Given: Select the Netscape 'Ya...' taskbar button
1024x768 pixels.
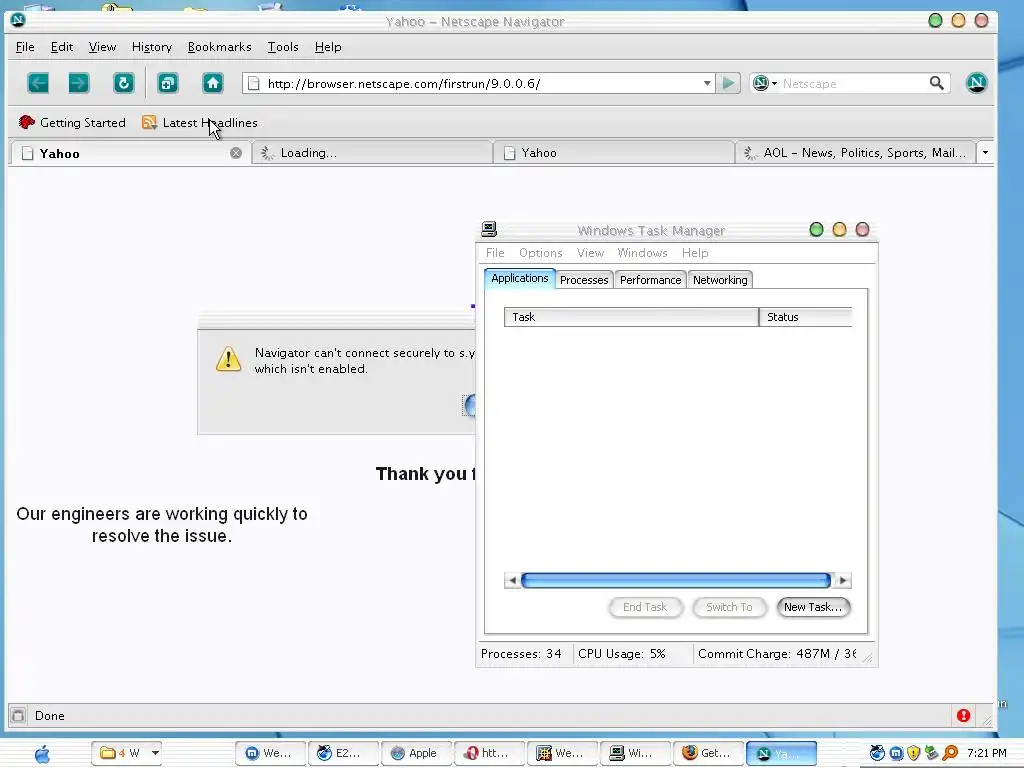Looking at the screenshot, I should pyautogui.click(x=781, y=753).
